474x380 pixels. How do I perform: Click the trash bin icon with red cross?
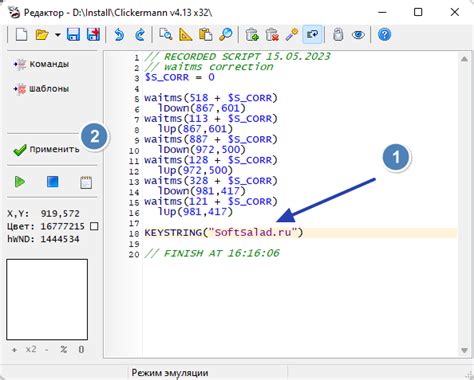point(272,35)
